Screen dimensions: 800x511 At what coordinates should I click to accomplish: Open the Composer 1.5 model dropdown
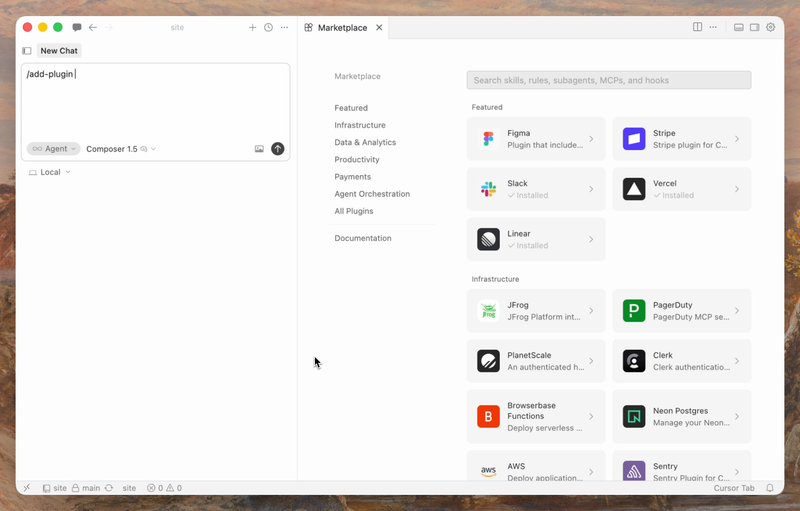(x=121, y=148)
